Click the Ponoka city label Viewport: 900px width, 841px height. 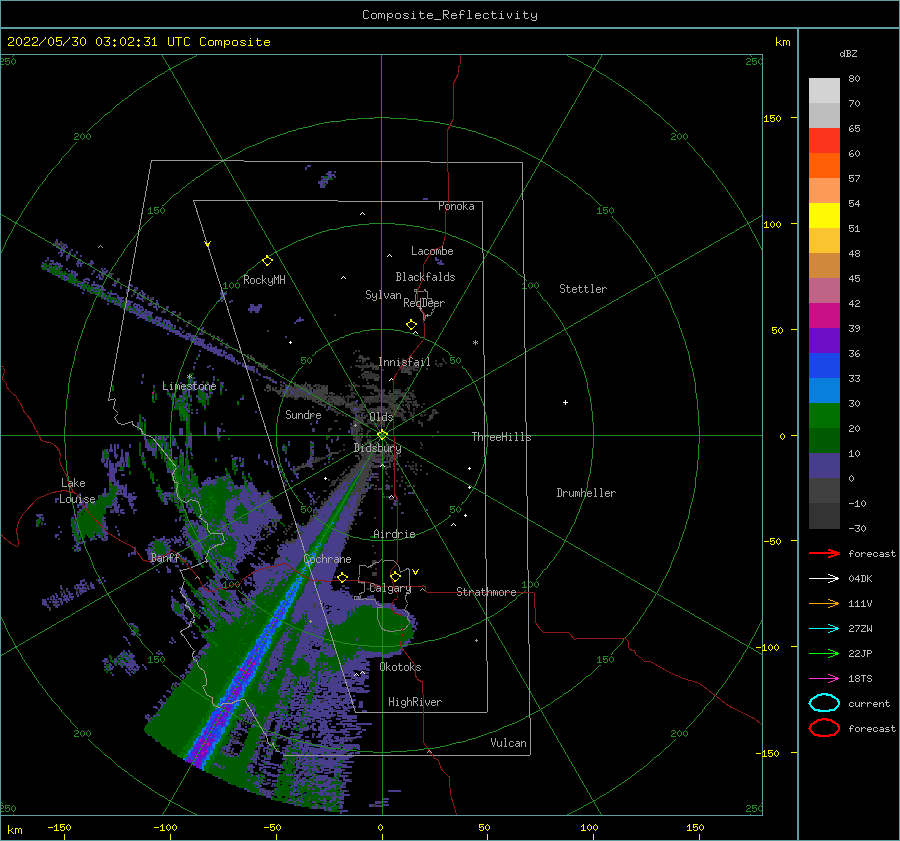tap(456, 206)
